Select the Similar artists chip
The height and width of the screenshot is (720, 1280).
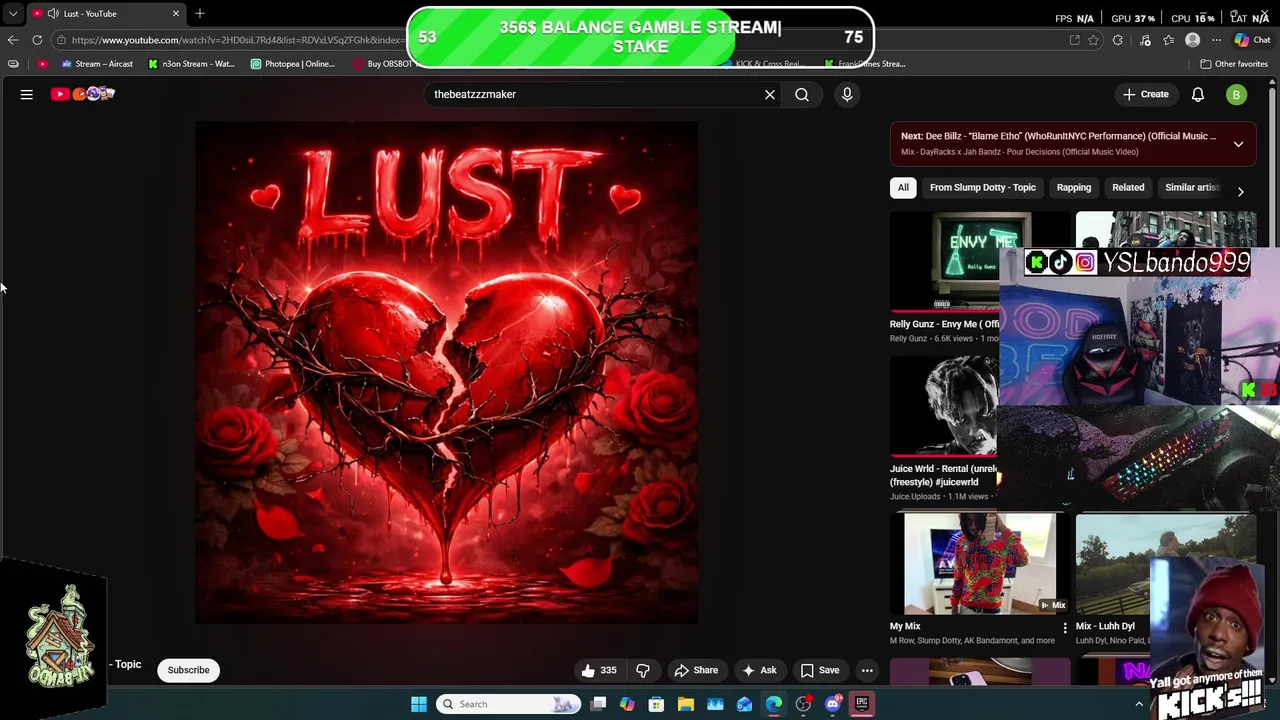[1191, 187]
